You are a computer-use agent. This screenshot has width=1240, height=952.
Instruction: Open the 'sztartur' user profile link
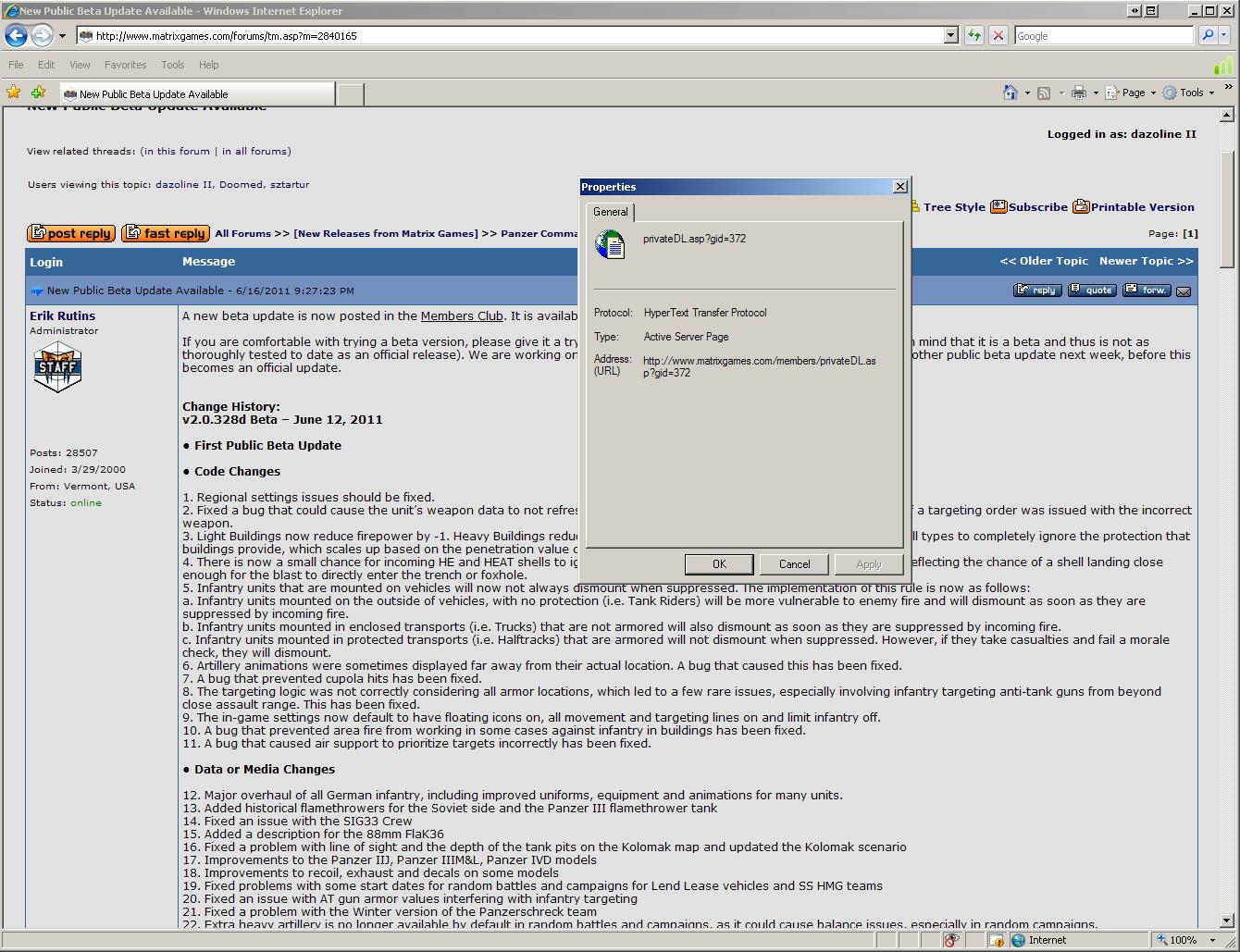click(x=290, y=185)
